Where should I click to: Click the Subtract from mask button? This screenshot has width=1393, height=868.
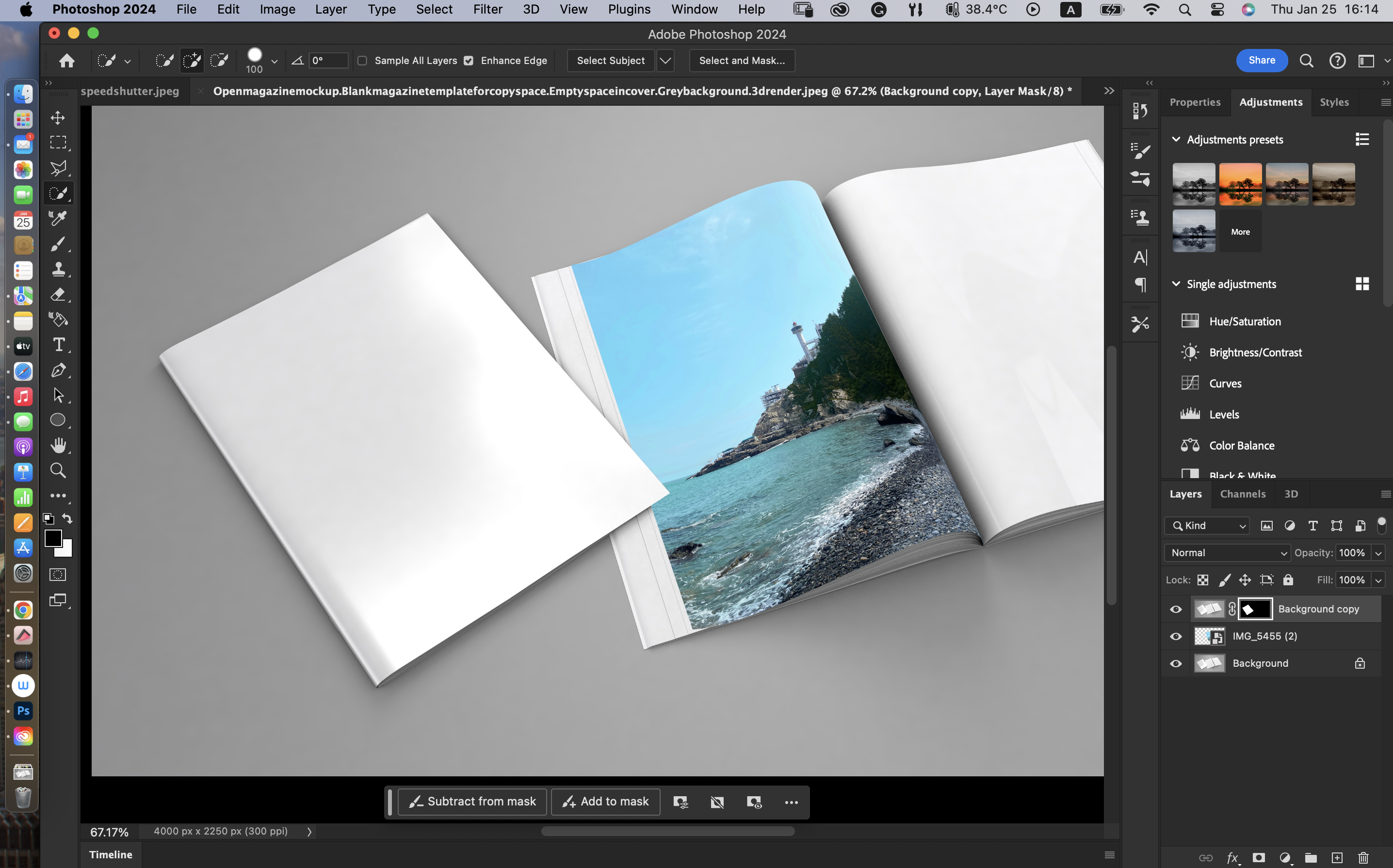coord(472,802)
